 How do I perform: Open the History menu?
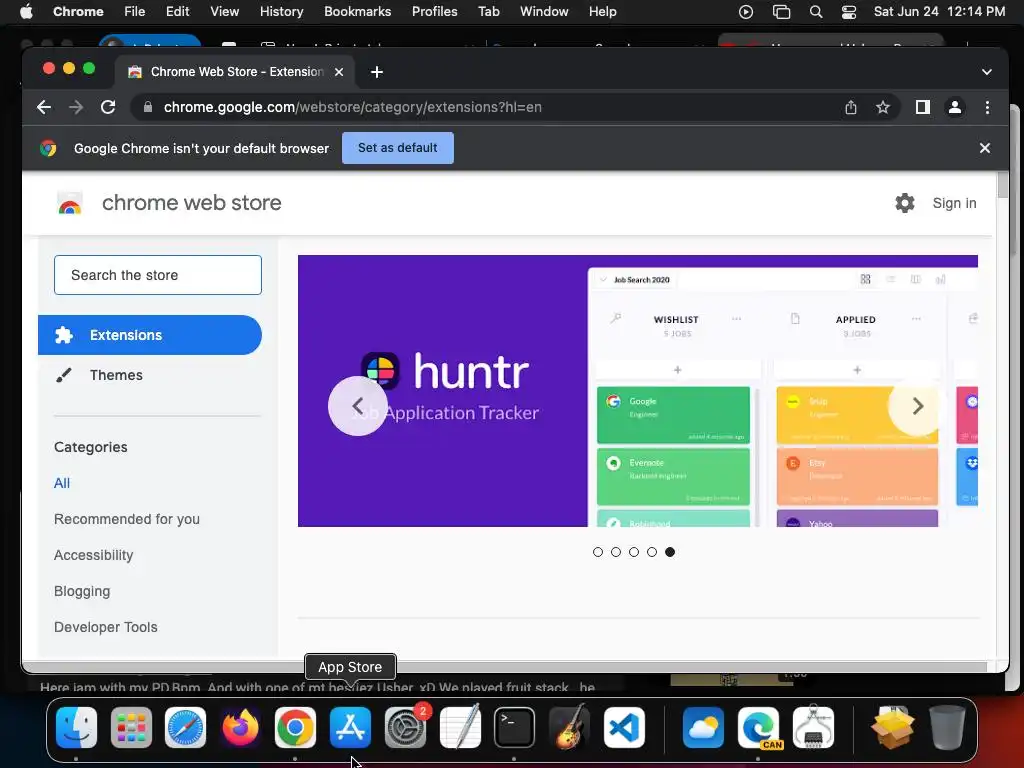click(281, 11)
